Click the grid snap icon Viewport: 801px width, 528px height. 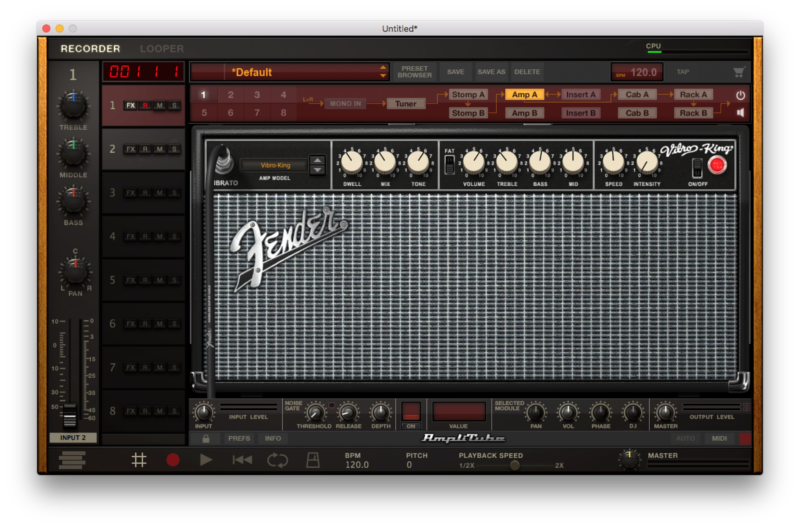139,460
